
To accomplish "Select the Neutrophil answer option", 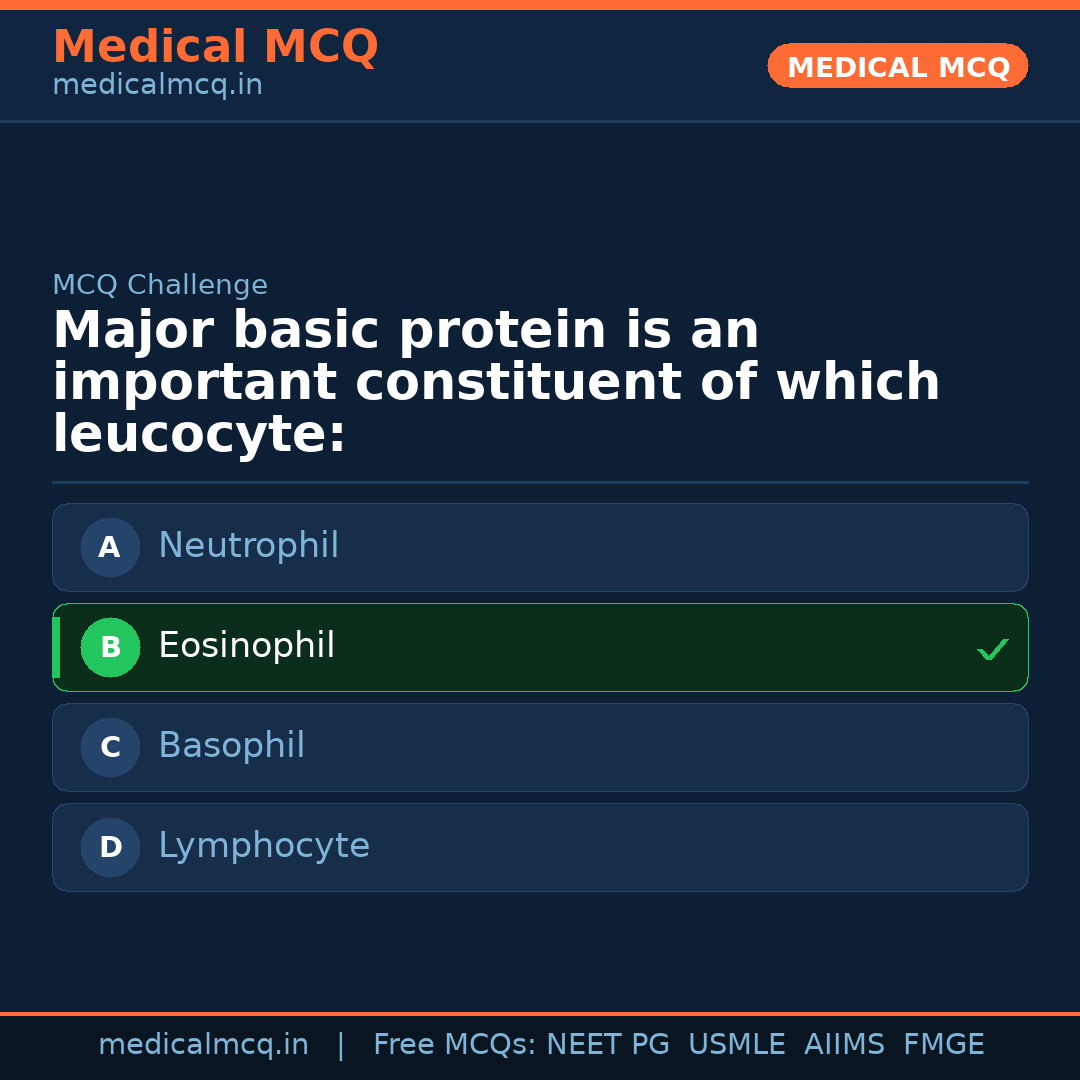I will coord(540,547).
